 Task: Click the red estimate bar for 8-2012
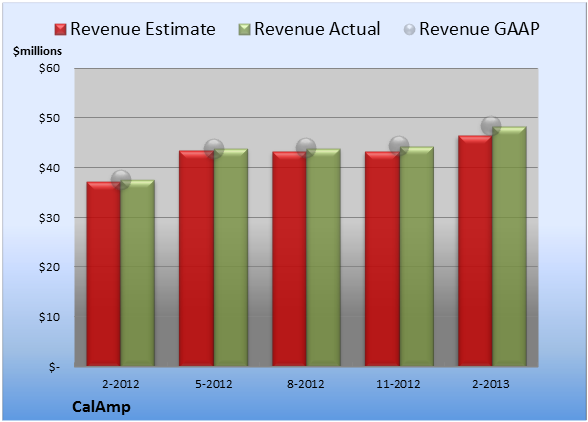pyautogui.click(x=290, y=259)
